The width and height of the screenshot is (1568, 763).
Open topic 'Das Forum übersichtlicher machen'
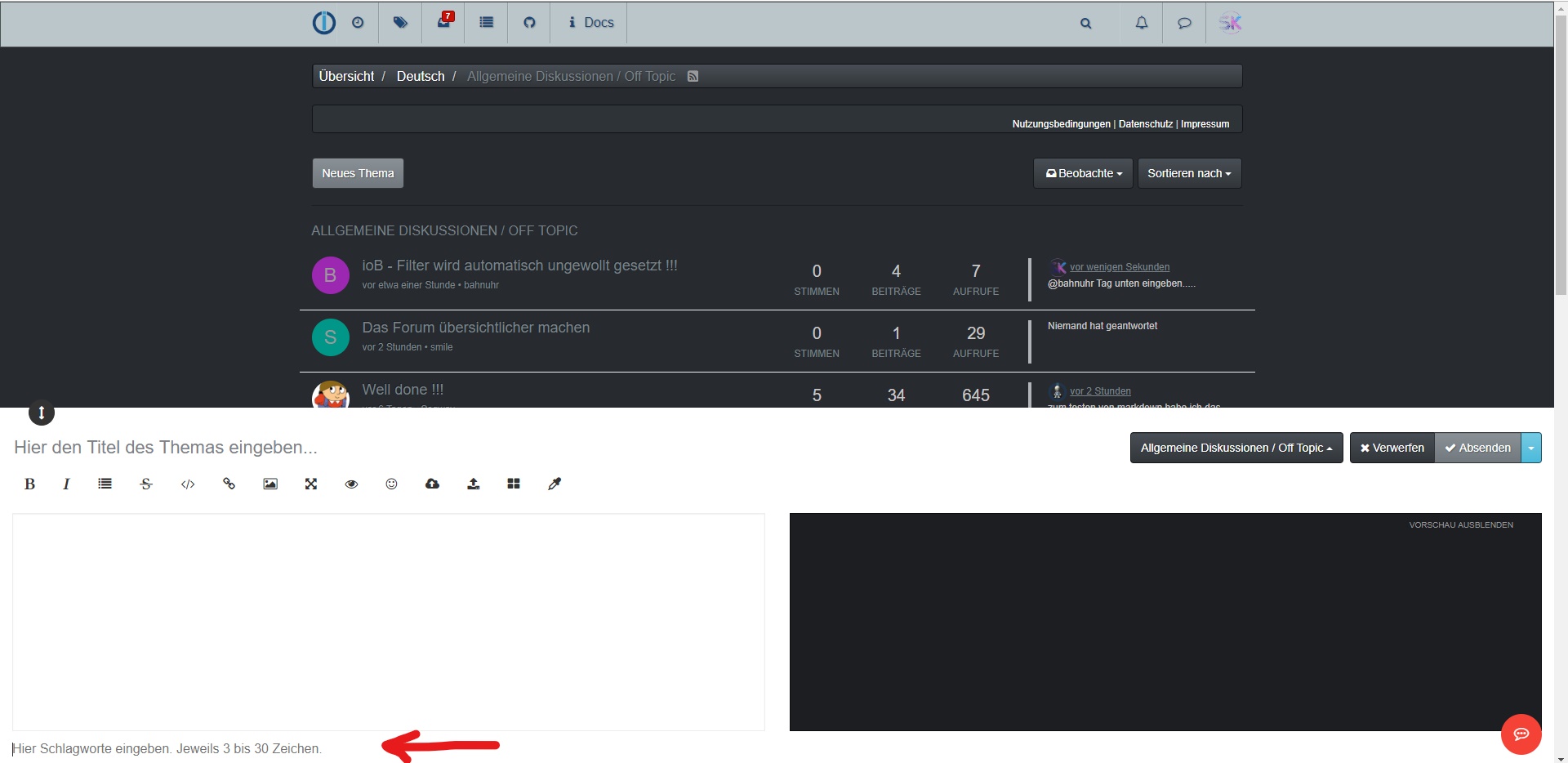pyautogui.click(x=475, y=328)
